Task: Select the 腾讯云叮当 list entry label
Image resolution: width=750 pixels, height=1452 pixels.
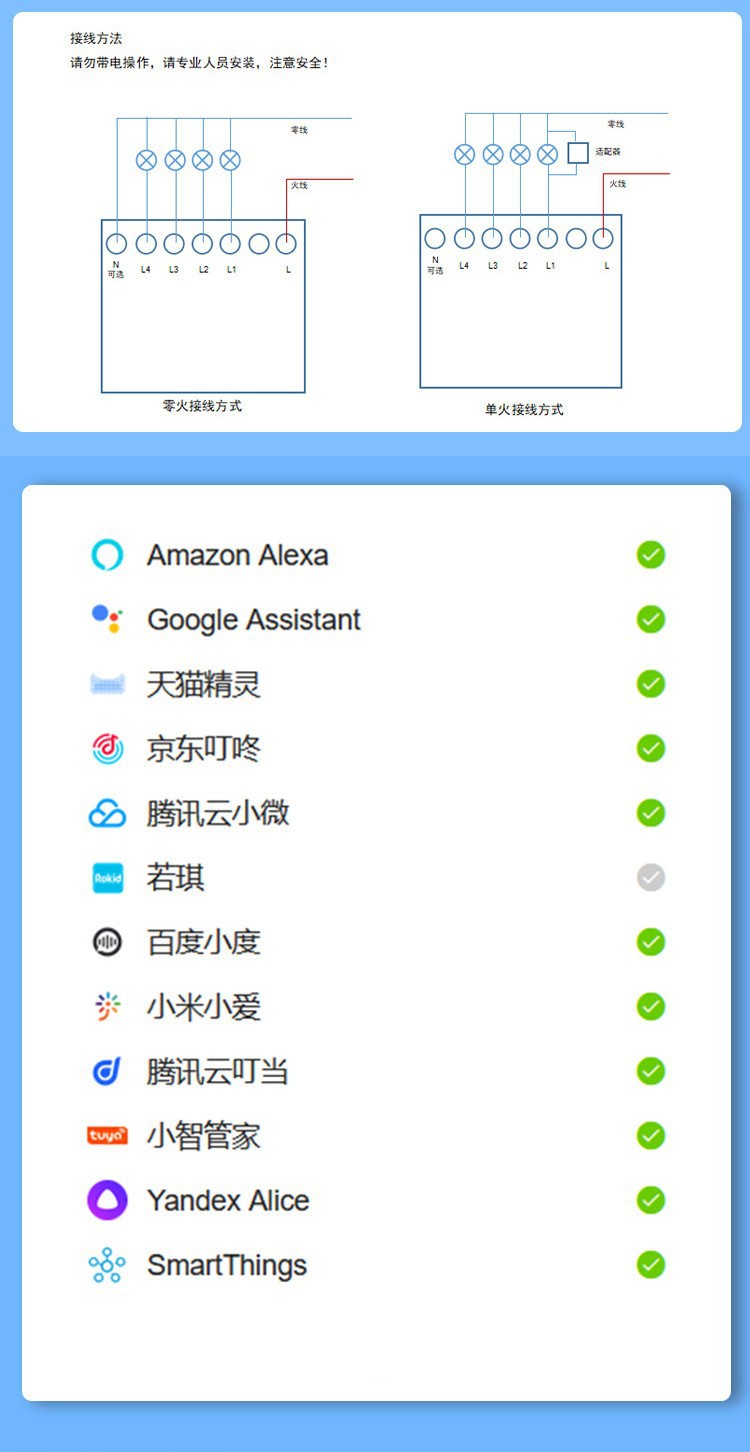Action: (218, 1072)
